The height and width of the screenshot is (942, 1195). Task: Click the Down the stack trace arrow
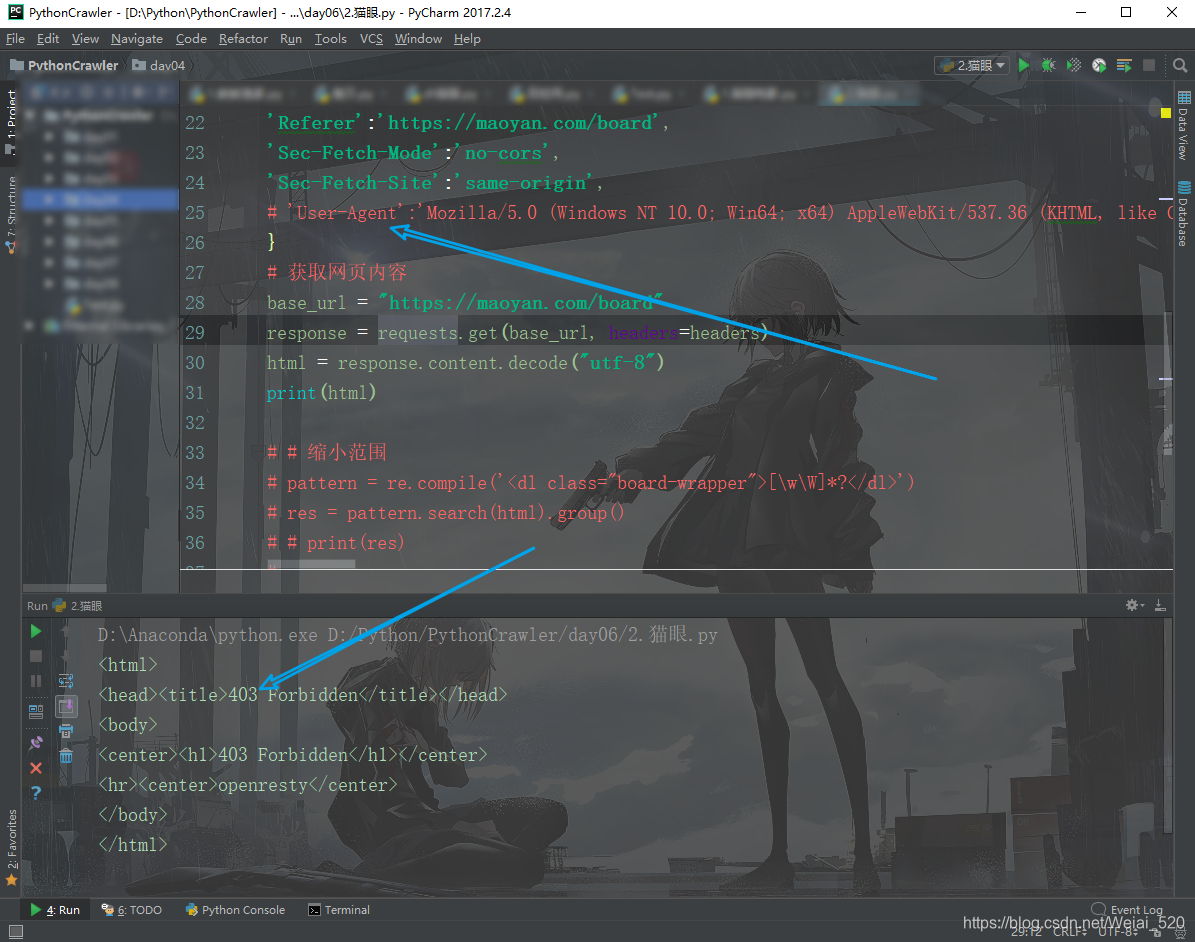pos(66,656)
